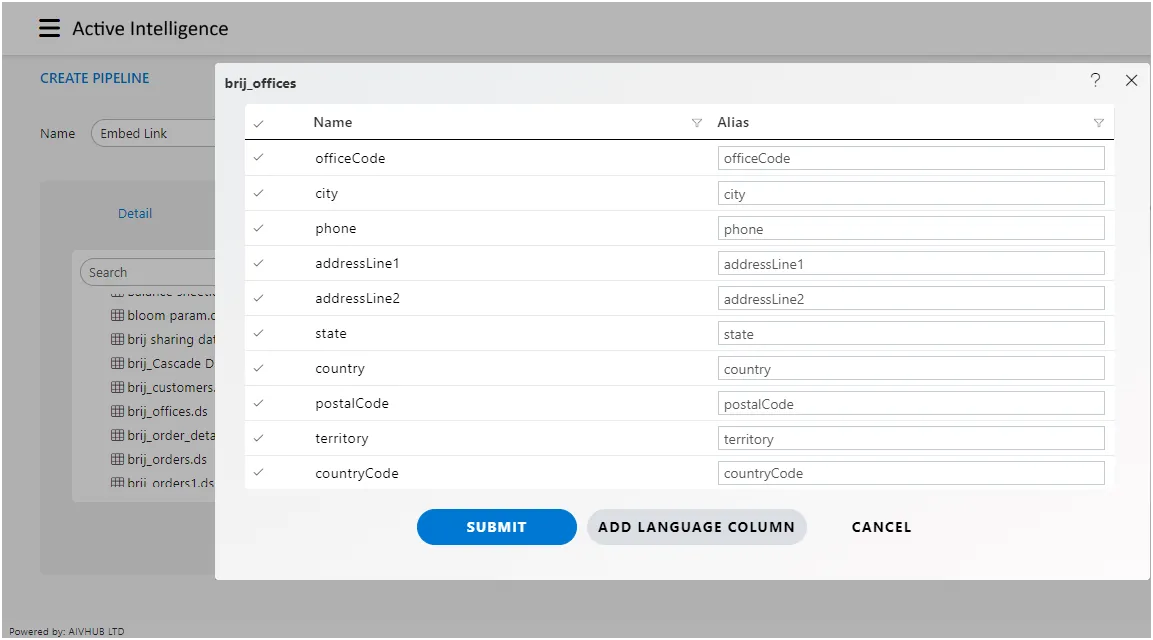Viewport: 1153px width, 640px height.
Task: Click table icon beside bloom param
Action: [x=117, y=315]
